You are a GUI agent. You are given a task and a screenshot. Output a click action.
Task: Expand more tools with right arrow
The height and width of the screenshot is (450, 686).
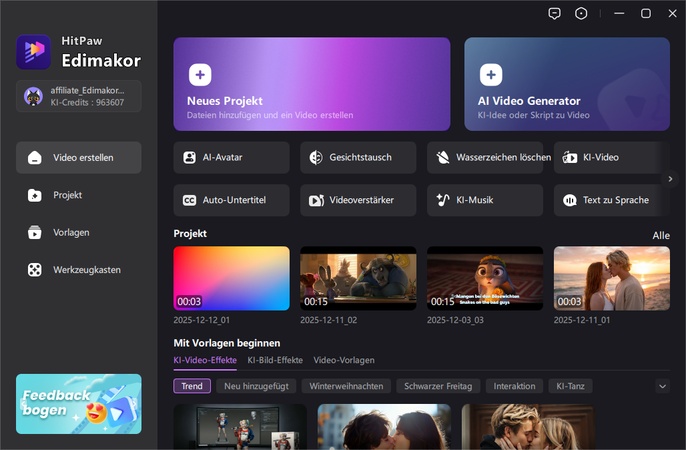coord(670,179)
